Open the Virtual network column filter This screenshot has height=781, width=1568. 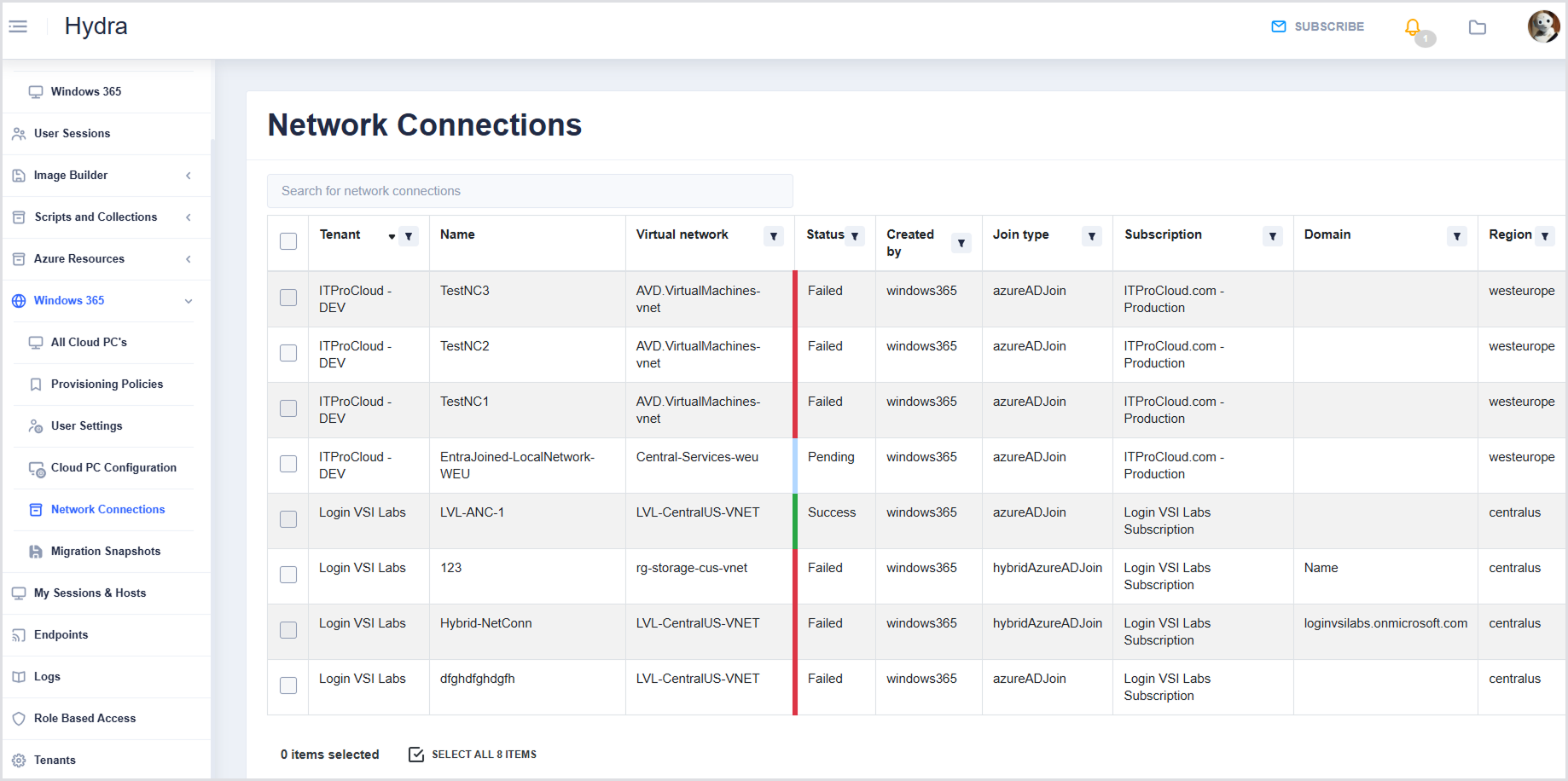[x=774, y=236]
